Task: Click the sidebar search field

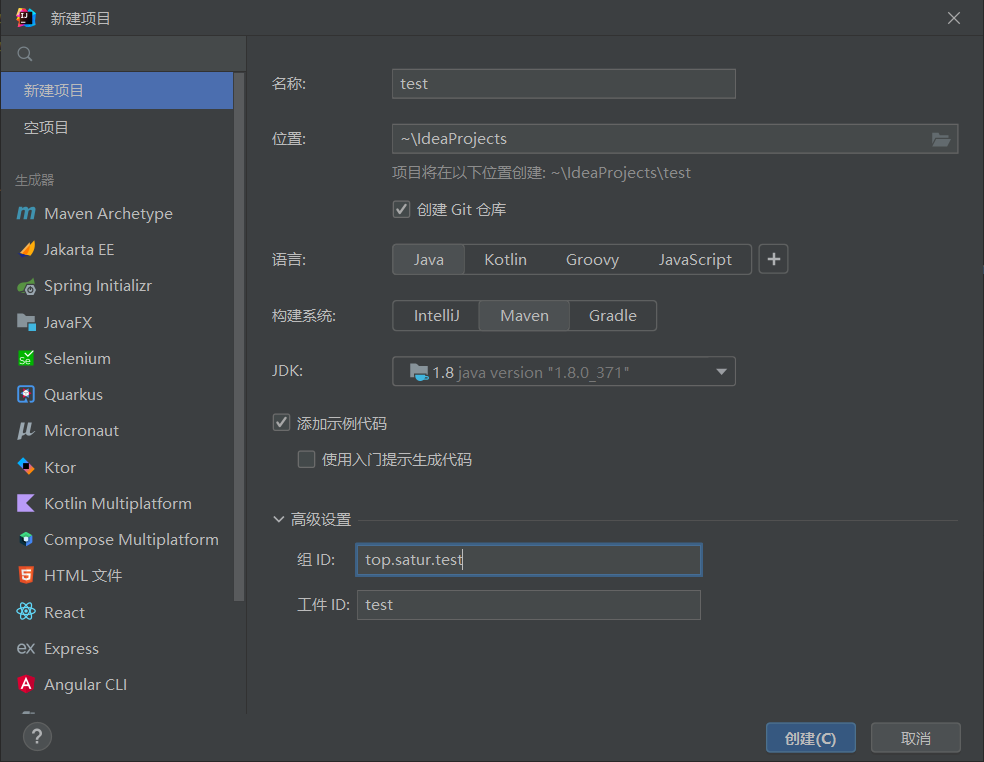Action: pyautogui.click(x=123, y=54)
